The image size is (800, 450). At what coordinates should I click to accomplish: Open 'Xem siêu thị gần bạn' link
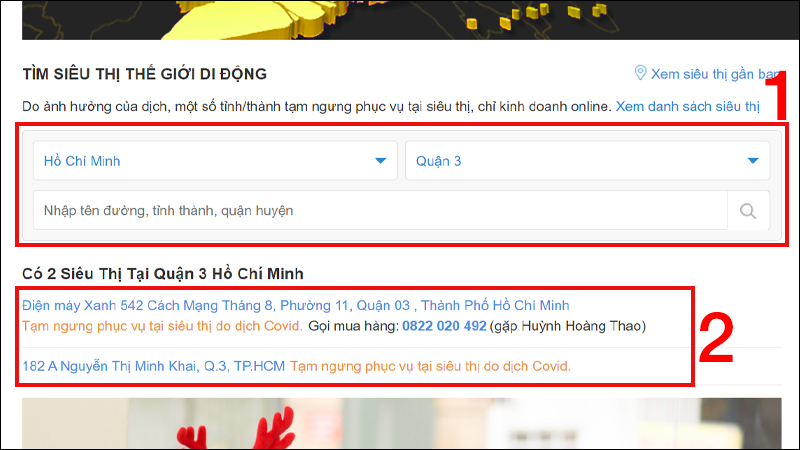pyautogui.click(x=715, y=74)
